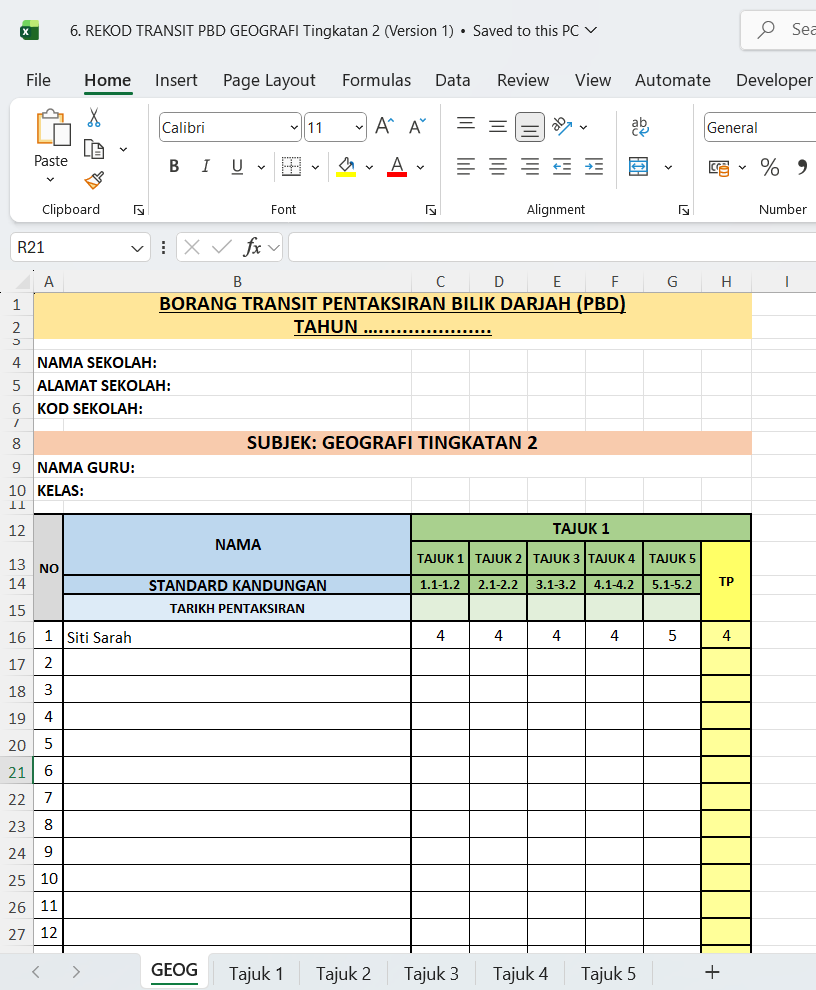The height and width of the screenshot is (990, 816).
Task: Click the Merge & Center icon
Action: coord(639,167)
